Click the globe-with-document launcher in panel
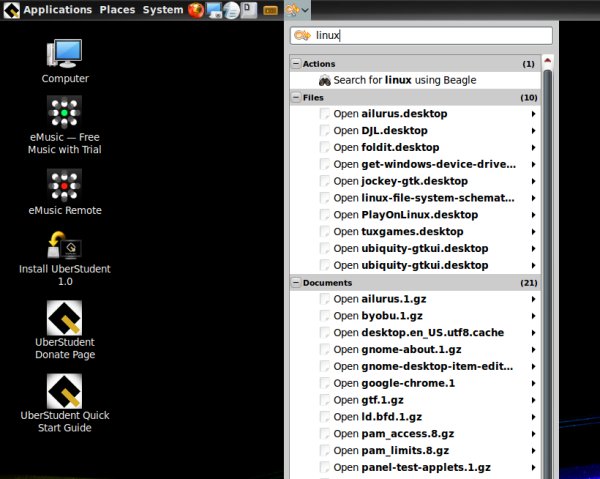 tap(231, 10)
